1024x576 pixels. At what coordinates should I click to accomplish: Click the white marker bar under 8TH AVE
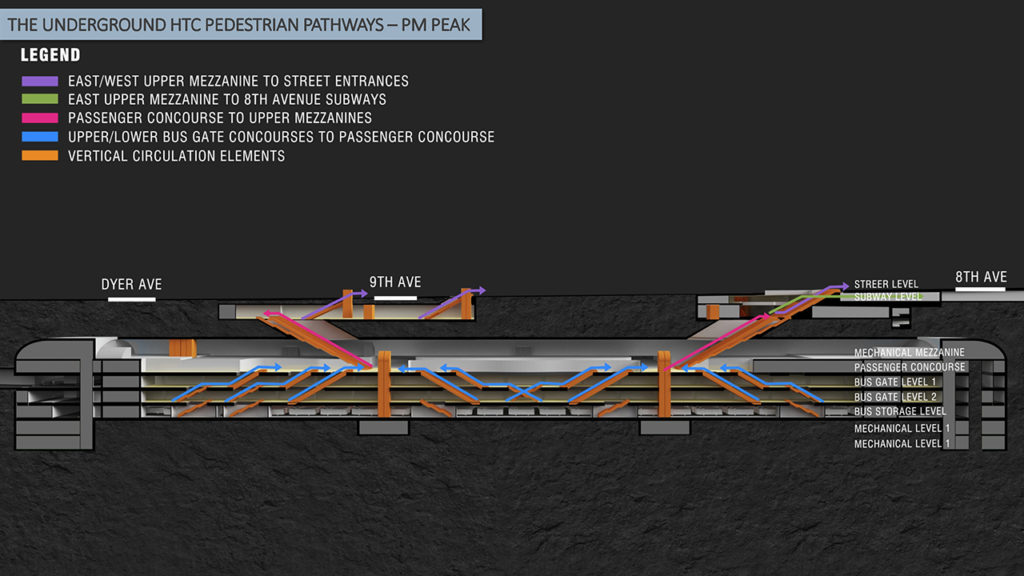coord(980,289)
